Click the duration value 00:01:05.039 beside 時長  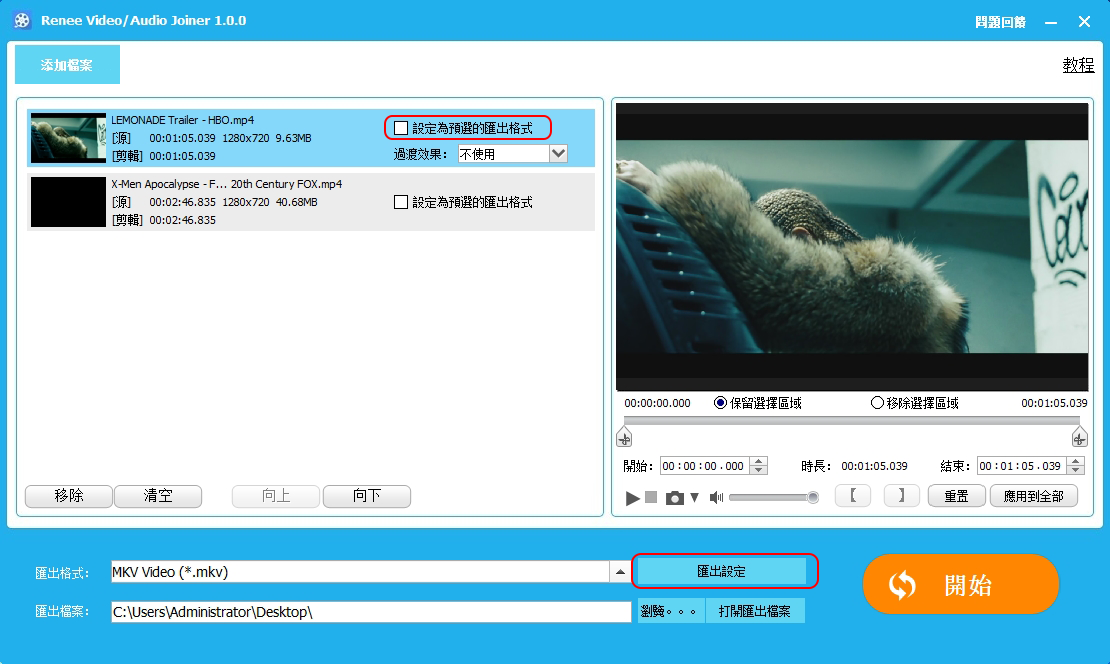click(874, 466)
